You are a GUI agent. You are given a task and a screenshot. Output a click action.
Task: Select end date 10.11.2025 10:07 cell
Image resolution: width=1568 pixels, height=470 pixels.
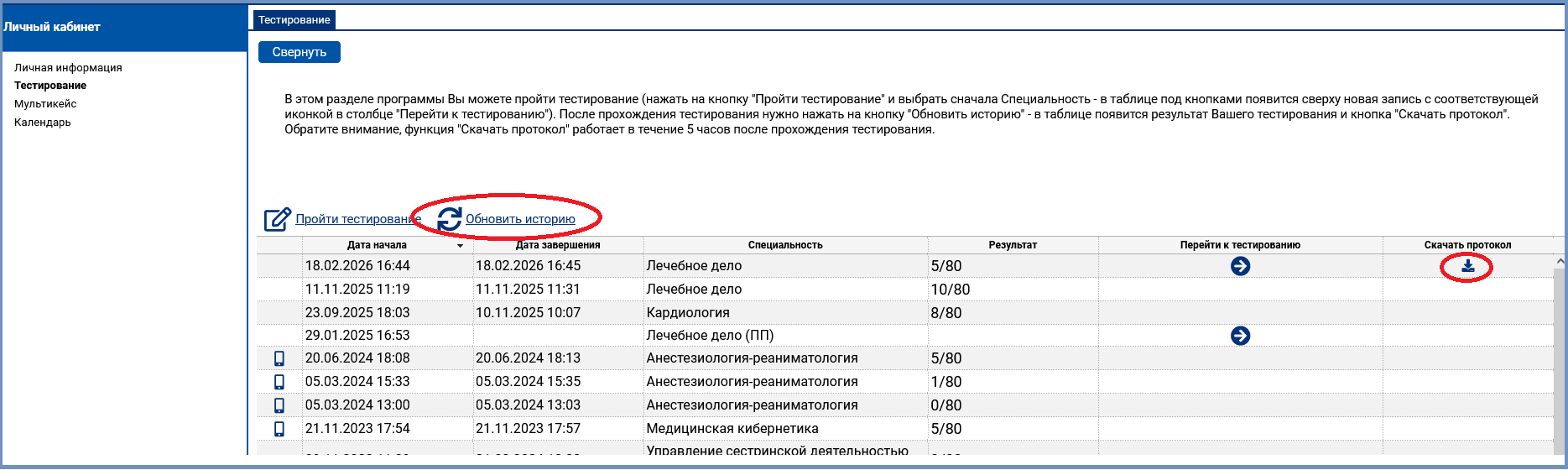[558, 313]
